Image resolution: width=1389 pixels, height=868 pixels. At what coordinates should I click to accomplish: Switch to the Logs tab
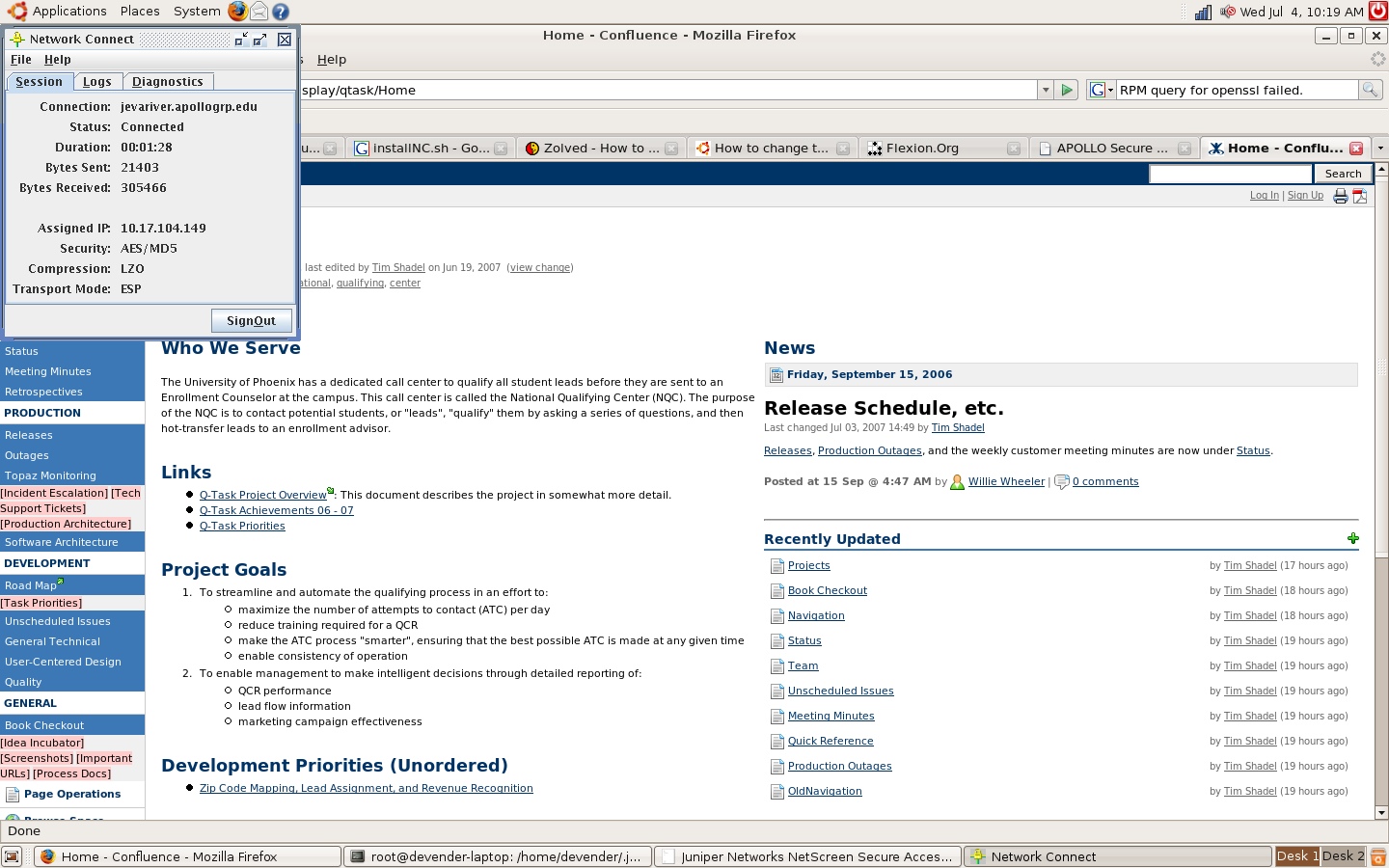[x=97, y=82]
